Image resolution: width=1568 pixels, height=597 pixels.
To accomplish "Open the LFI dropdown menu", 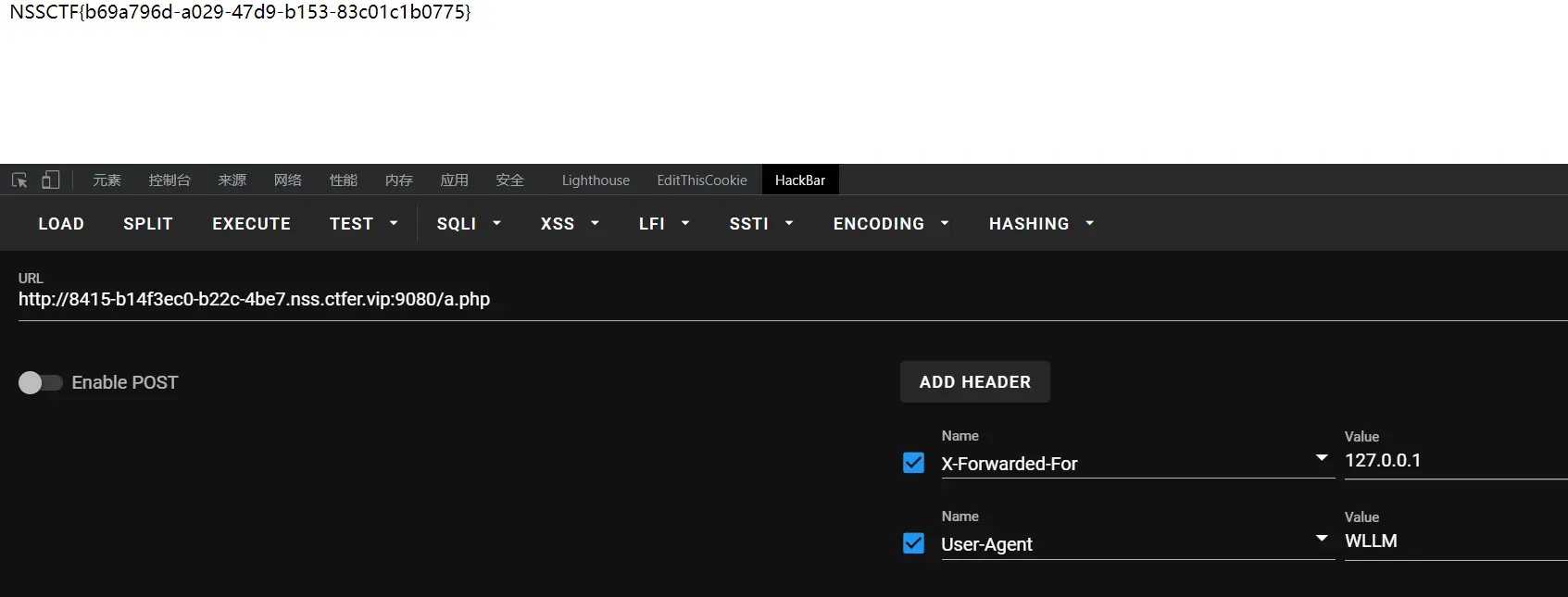I will [664, 224].
